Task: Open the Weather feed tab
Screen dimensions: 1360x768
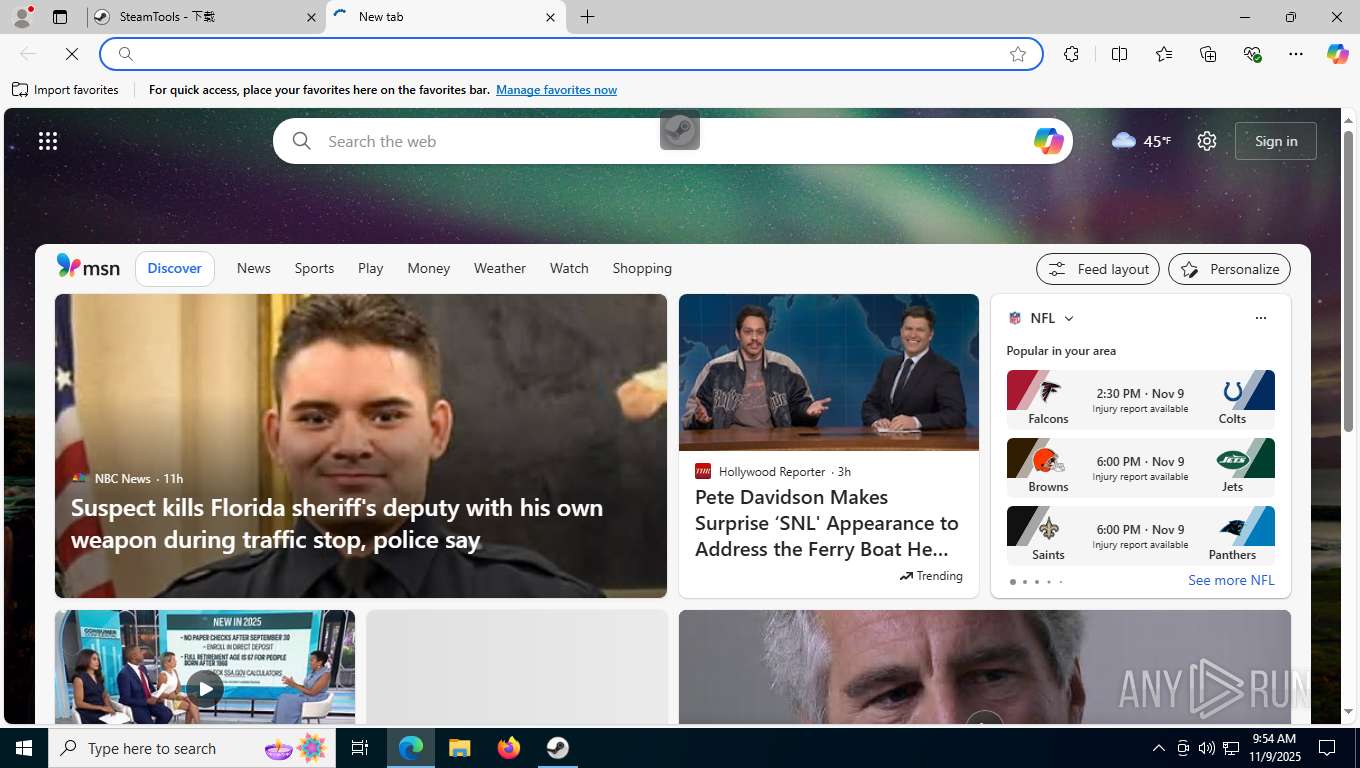Action: [x=500, y=268]
